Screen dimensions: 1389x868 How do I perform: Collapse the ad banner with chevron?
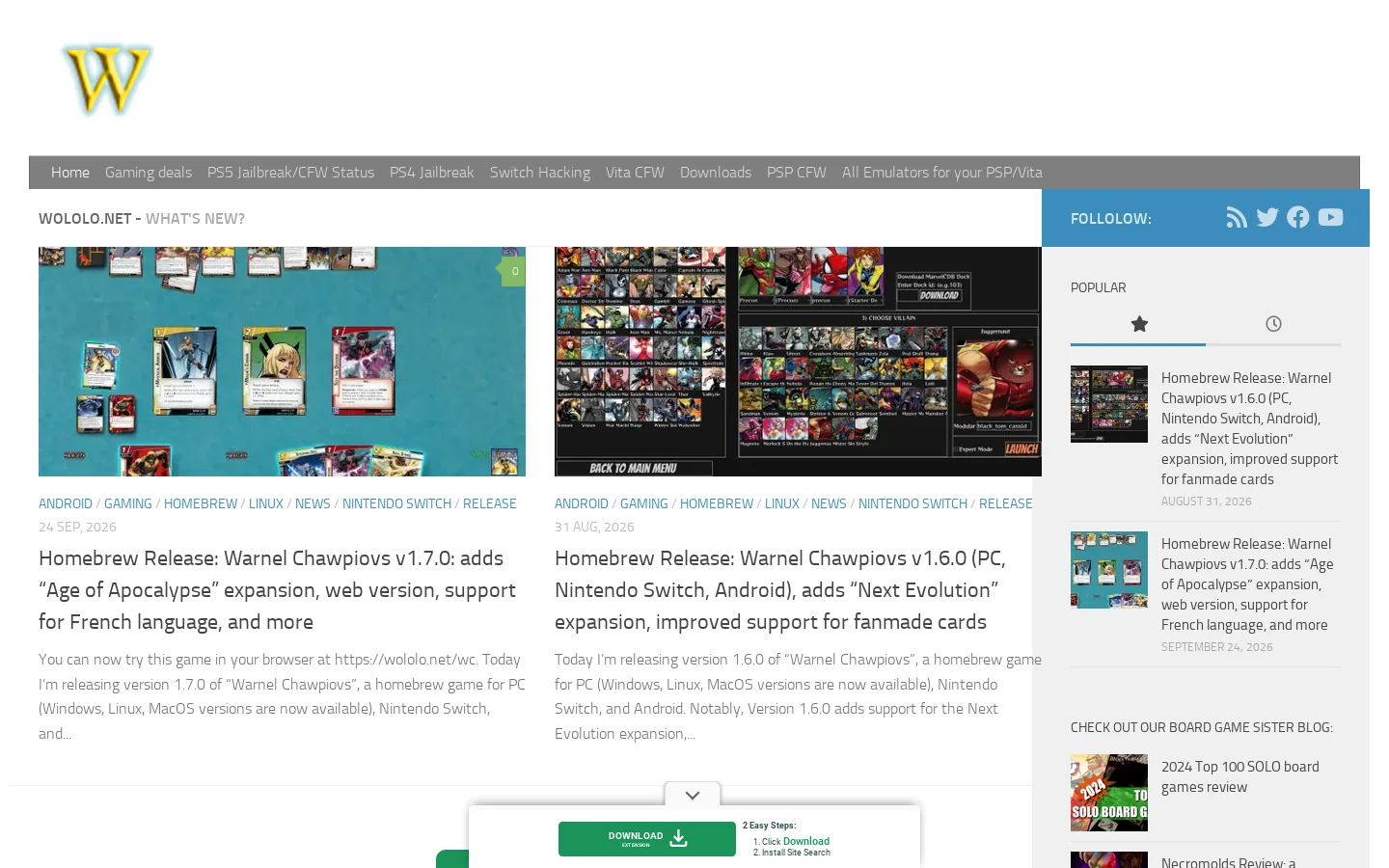[x=693, y=795]
